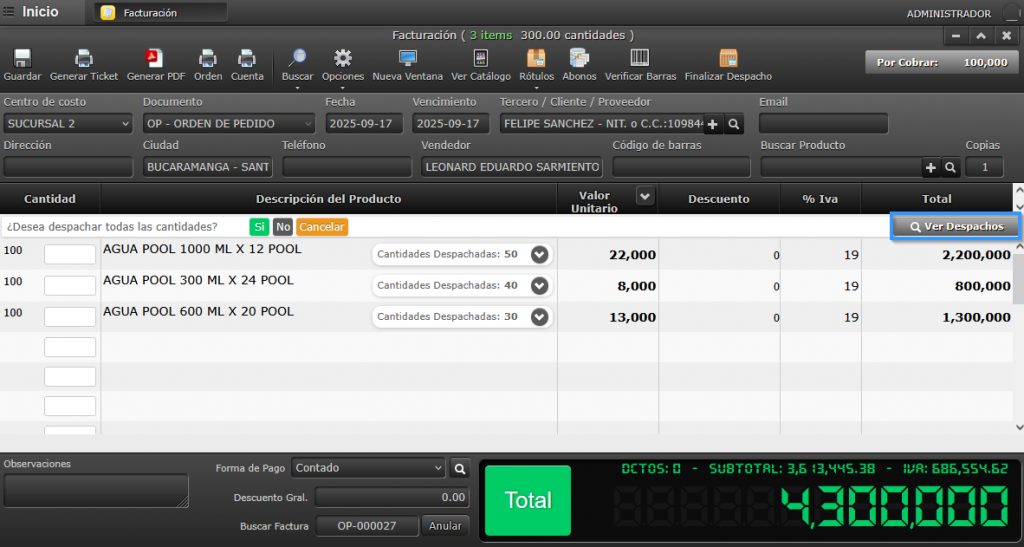The height and width of the screenshot is (547, 1024).
Task: Expand the Centro de costo dropdown
Action: pos(68,124)
